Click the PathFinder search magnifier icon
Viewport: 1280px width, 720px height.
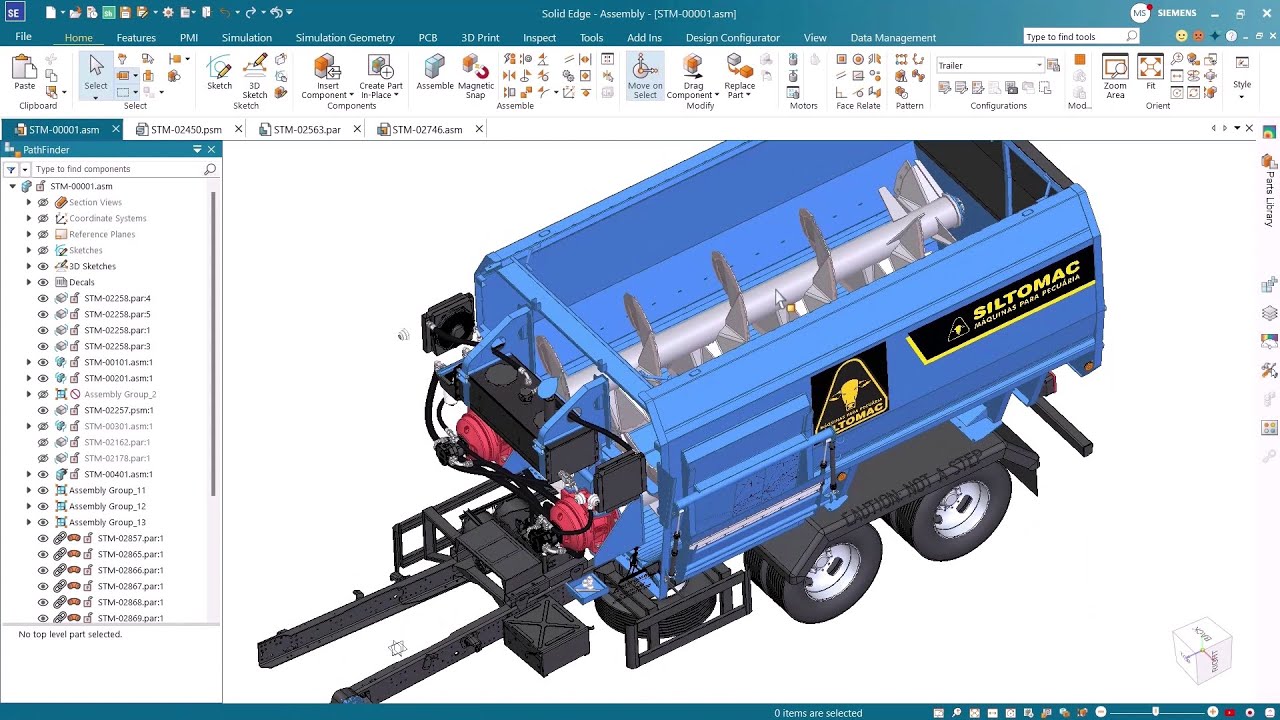coord(209,169)
